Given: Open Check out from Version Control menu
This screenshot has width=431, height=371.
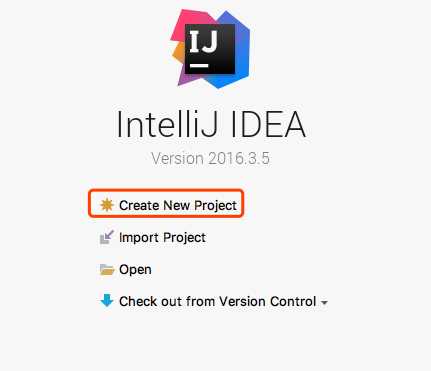Looking at the screenshot, I should point(217,301).
